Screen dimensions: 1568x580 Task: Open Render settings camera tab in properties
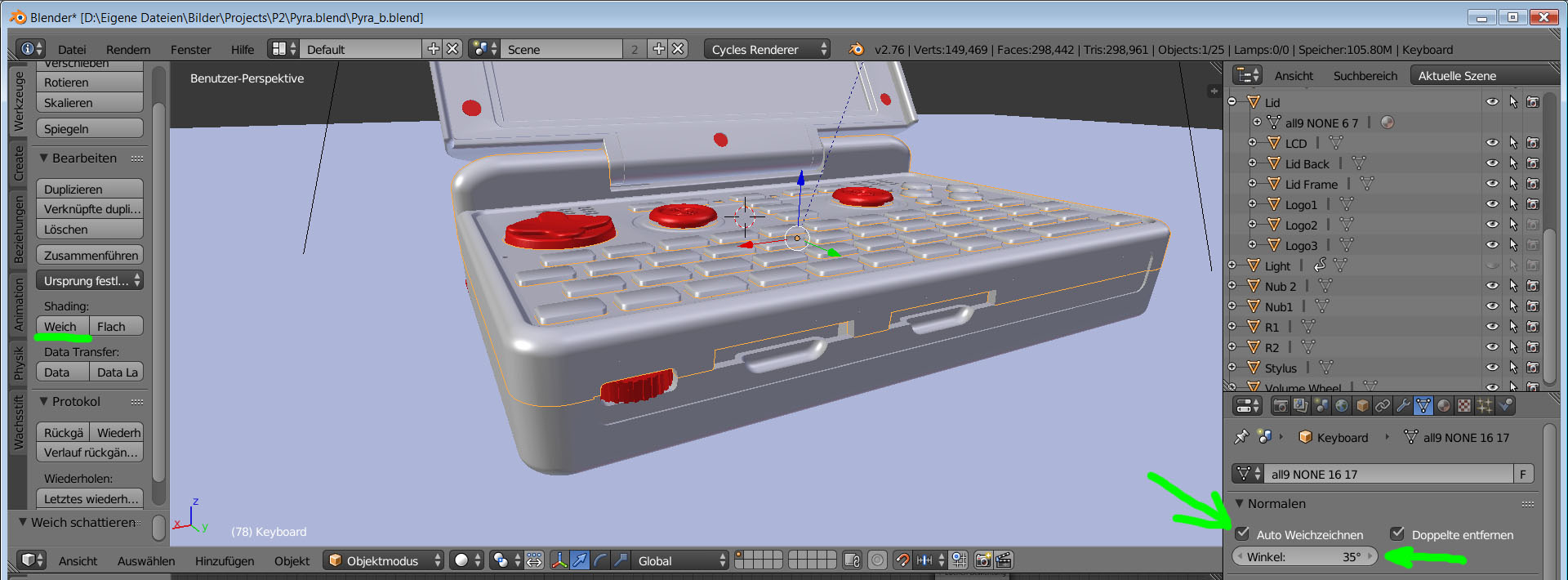(x=1281, y=405)
